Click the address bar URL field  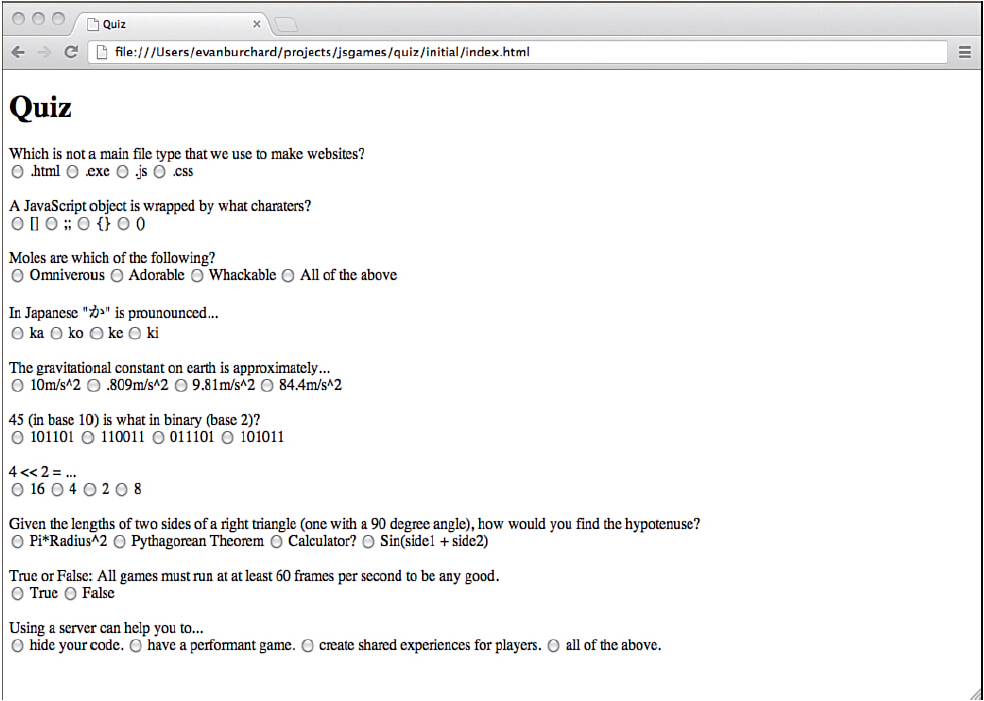(x=518, y=52)
